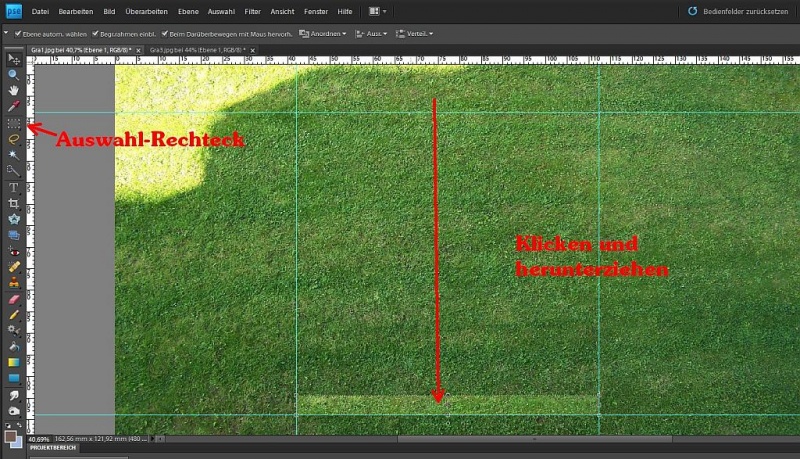
Task: Select the Gradient tool
Action: tap(14, 363)
